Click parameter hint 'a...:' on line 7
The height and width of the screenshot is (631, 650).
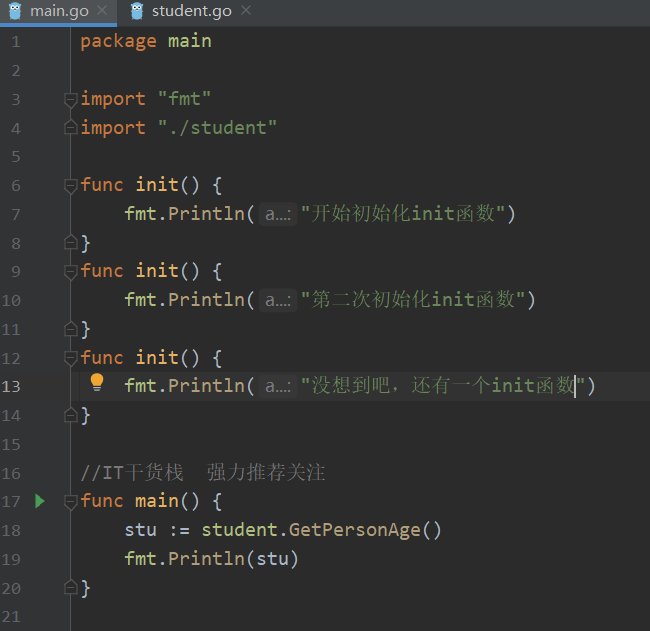[278, 214]
